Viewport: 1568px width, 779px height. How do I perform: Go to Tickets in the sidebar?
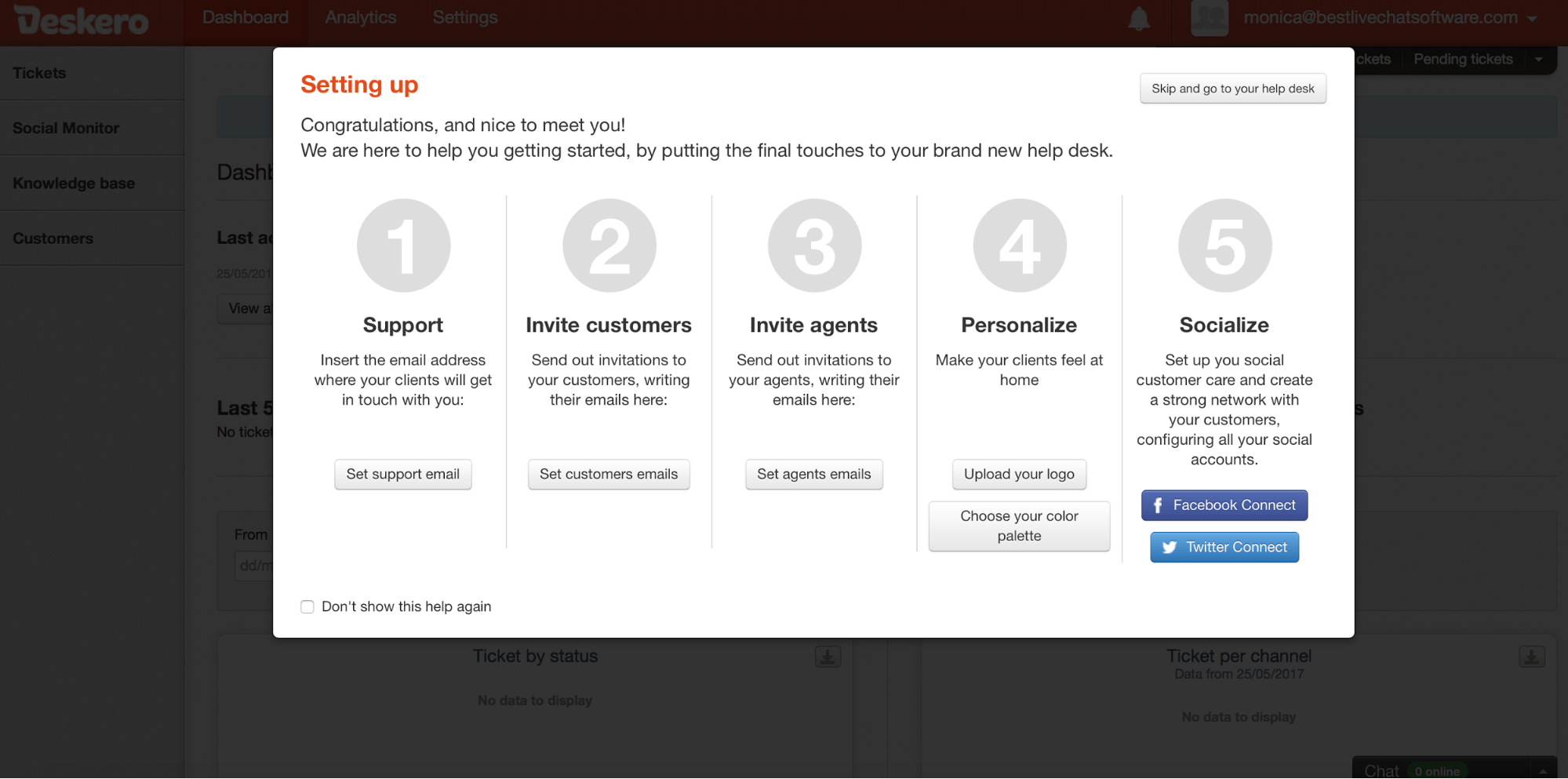tap(92, 73)
